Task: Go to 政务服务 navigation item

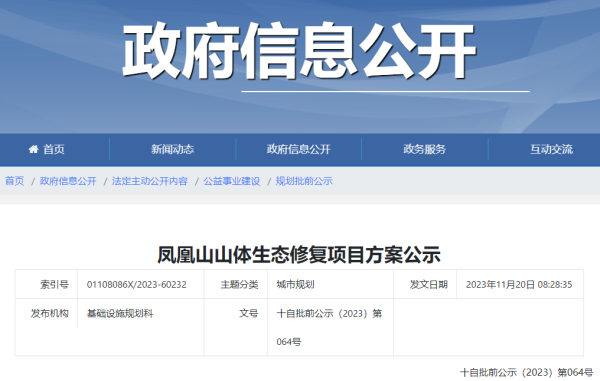Action: 425,149
